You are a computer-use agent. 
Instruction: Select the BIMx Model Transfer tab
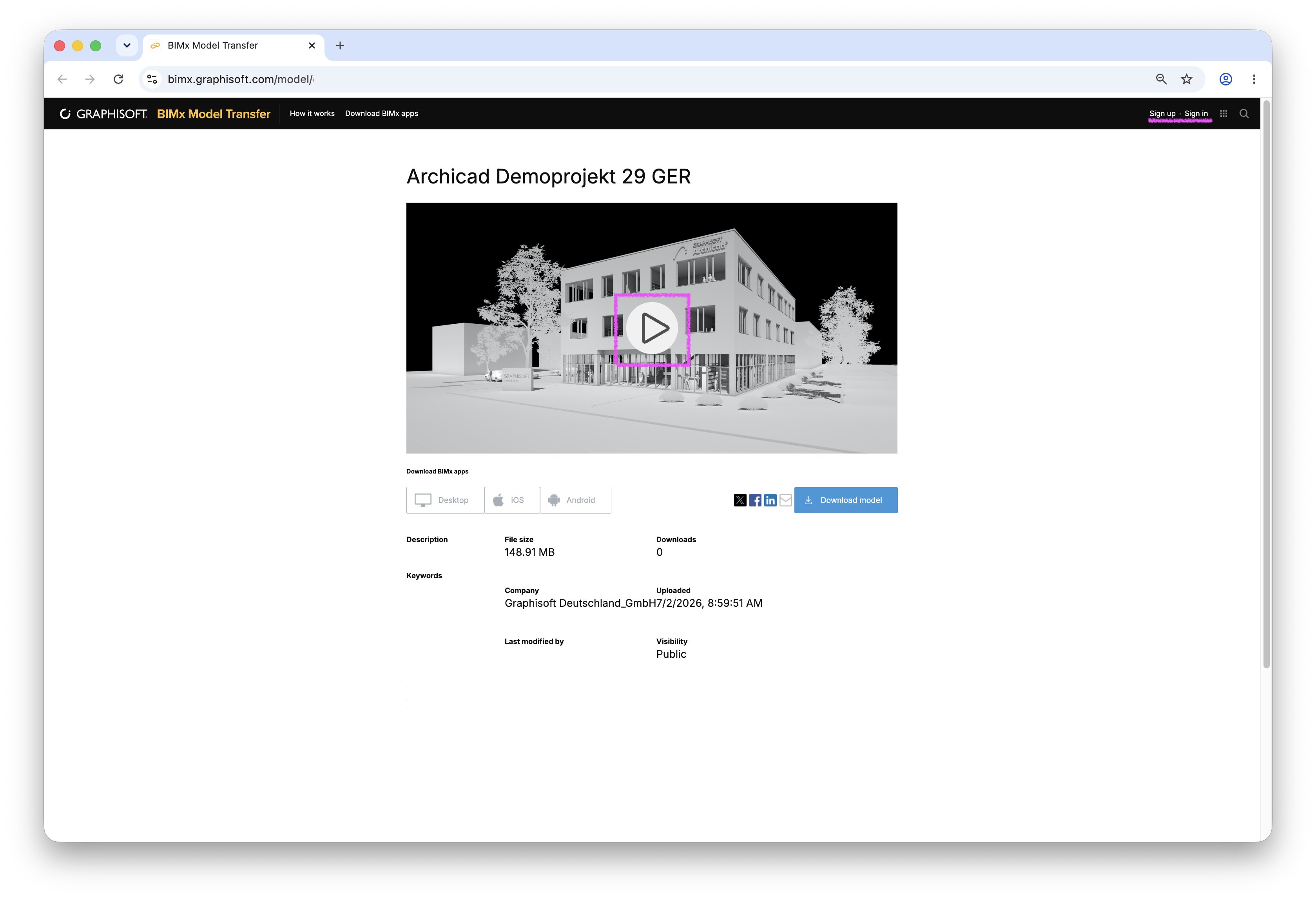click(x=233, y=45)
